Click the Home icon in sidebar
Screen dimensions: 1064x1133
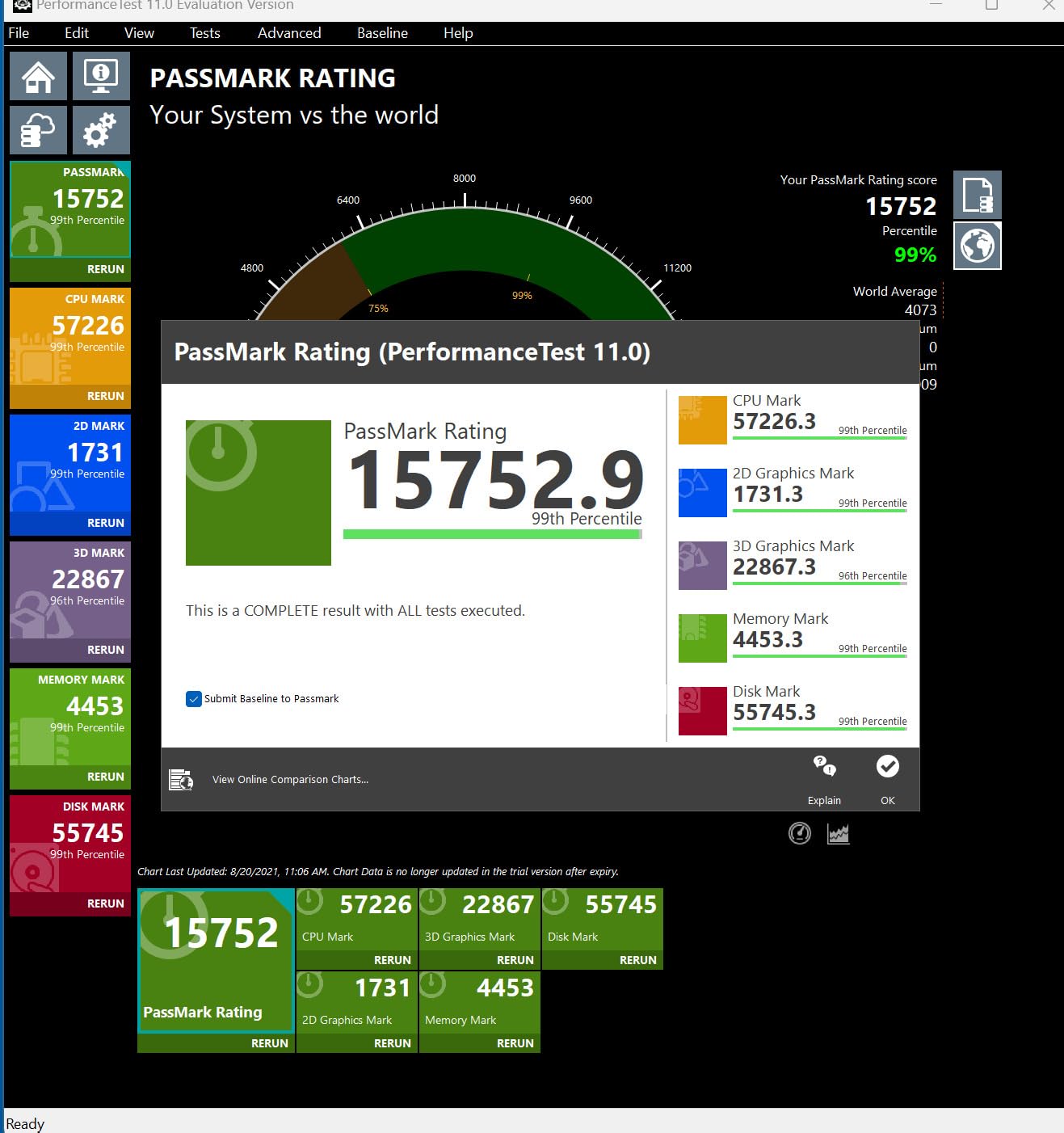38,77
